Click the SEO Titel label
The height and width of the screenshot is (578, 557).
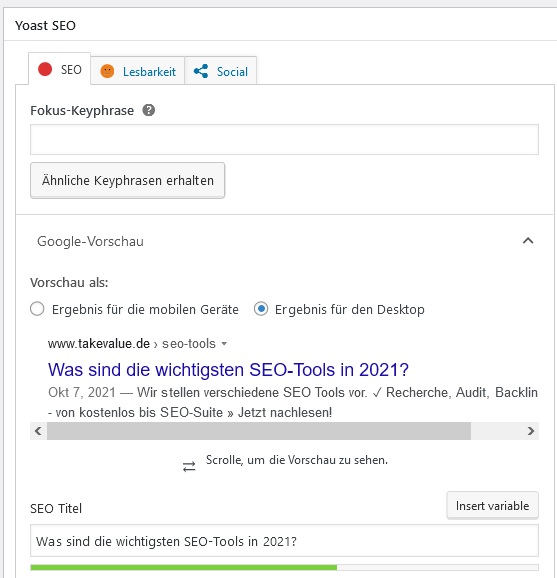(x=56, y=508)
